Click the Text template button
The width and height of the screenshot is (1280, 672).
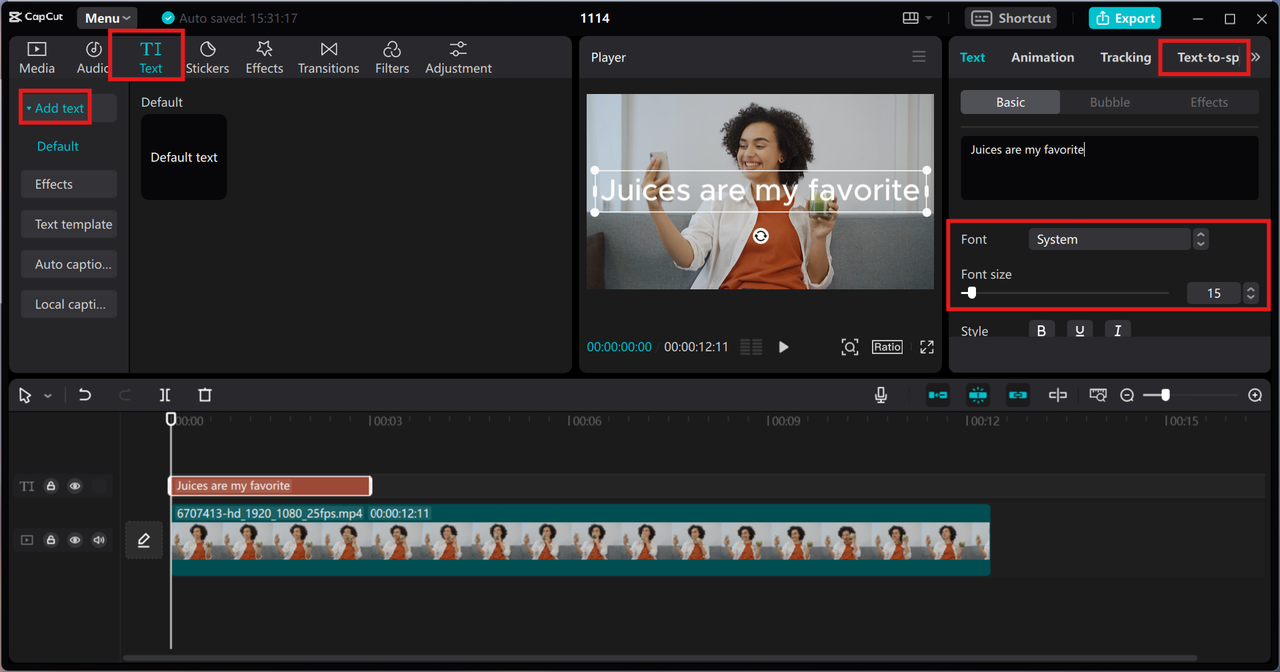tap(69, 224)
